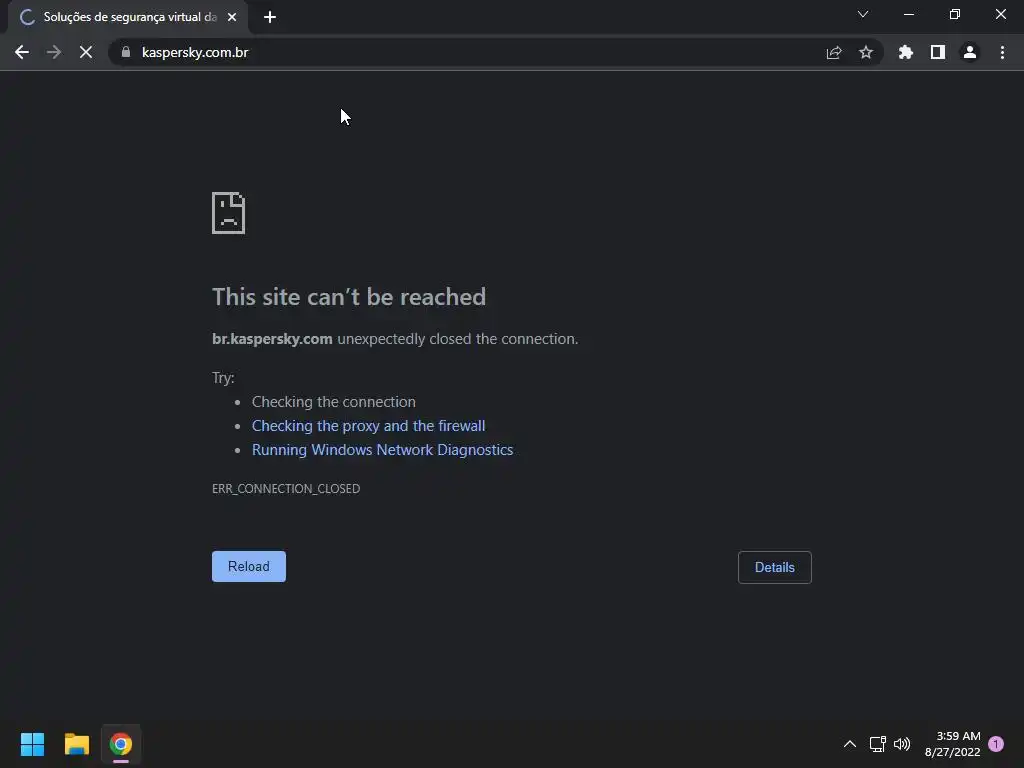Click the br.kaspersky.com domain text
The width and height of the screenshot is (1024, 768).
tap(272, 339)
